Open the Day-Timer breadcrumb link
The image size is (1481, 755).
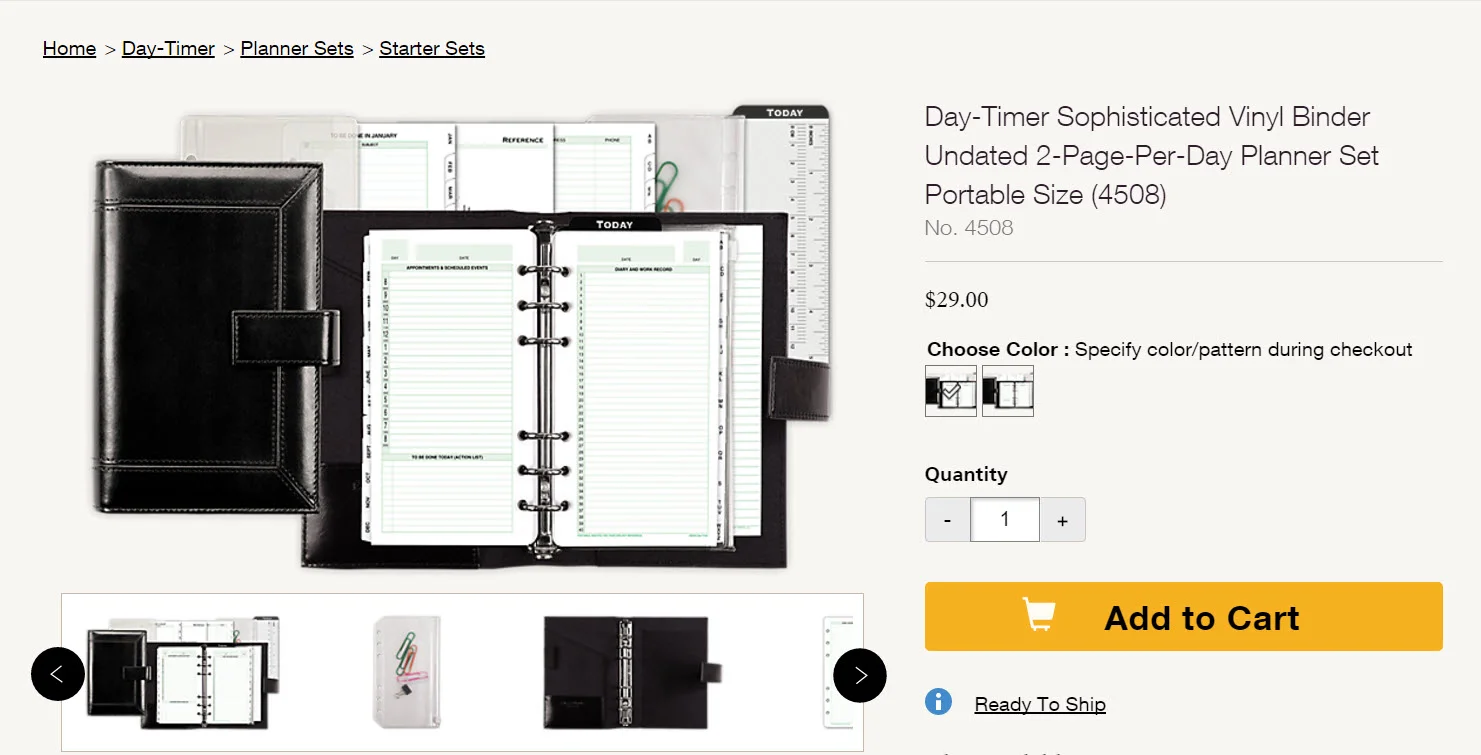[168, 48]
